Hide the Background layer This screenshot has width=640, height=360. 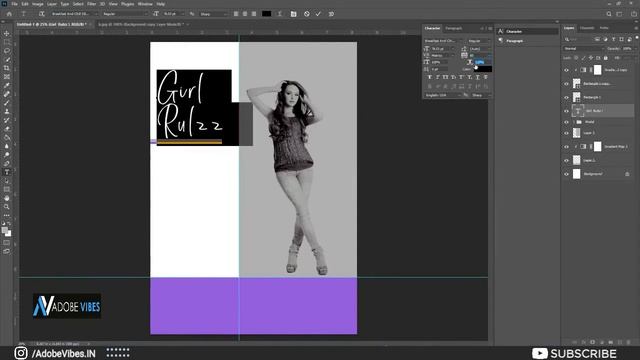point(566,174)
